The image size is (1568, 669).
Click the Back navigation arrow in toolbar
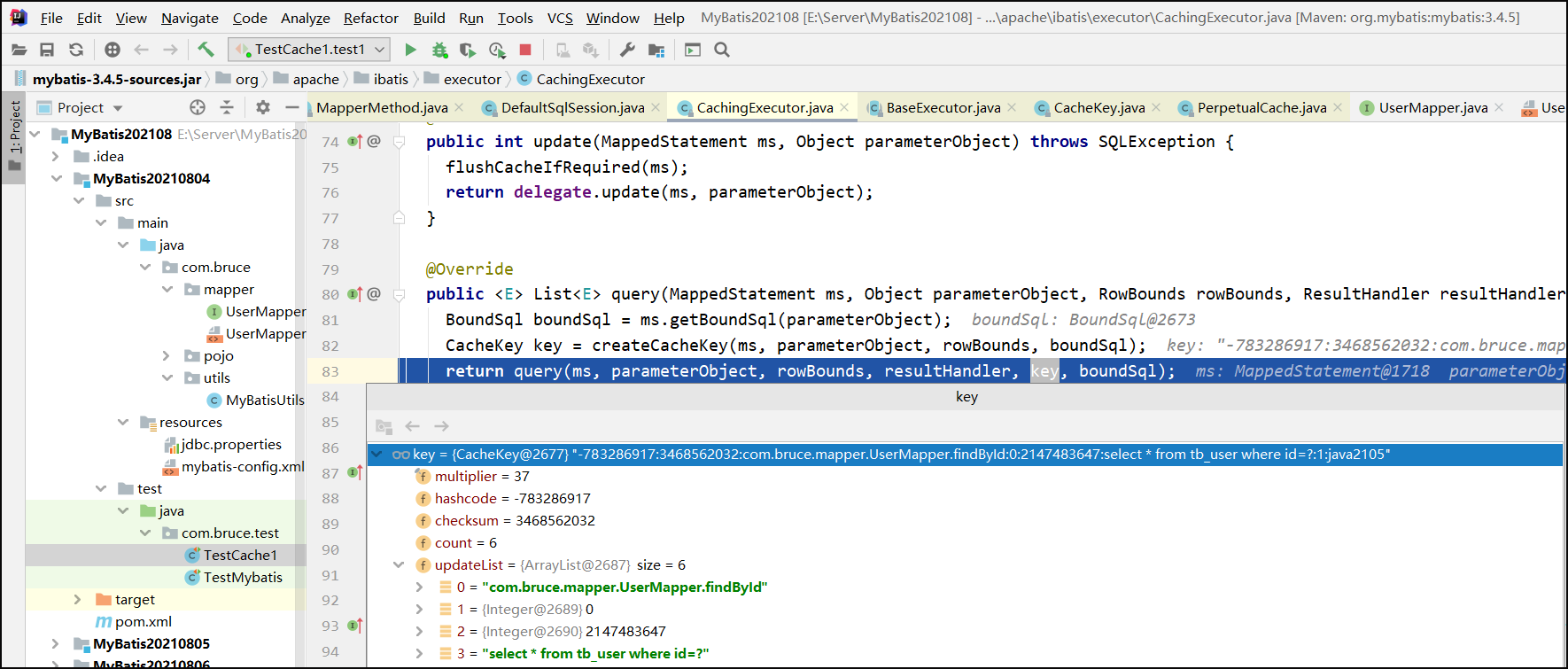click(x=141, y=51)
